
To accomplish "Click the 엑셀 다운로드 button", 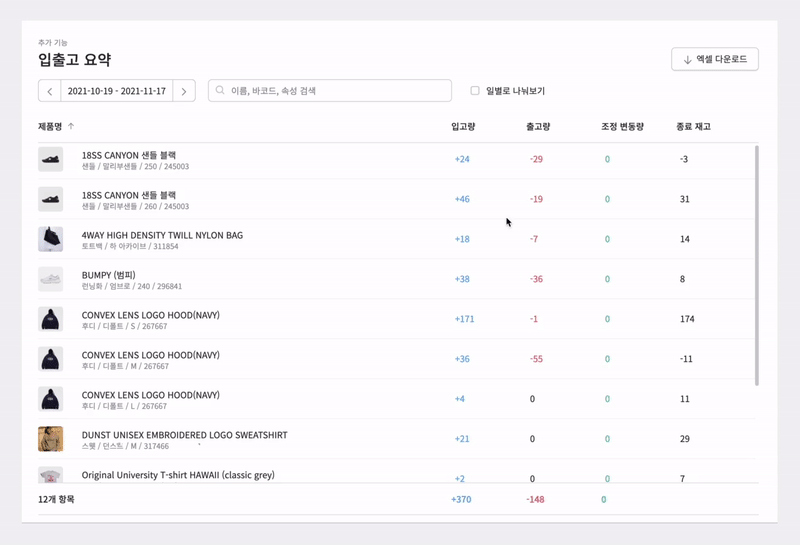I will [x=714, y=60].
